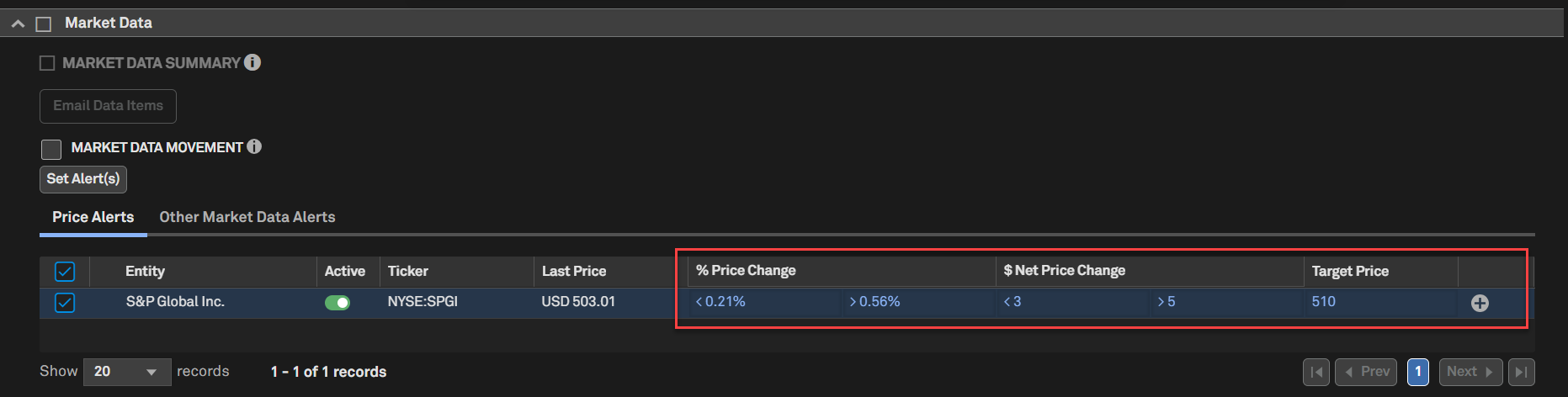Click the Email Data Items button
This screenshot has height=397, width=1568.
point(108,106)
